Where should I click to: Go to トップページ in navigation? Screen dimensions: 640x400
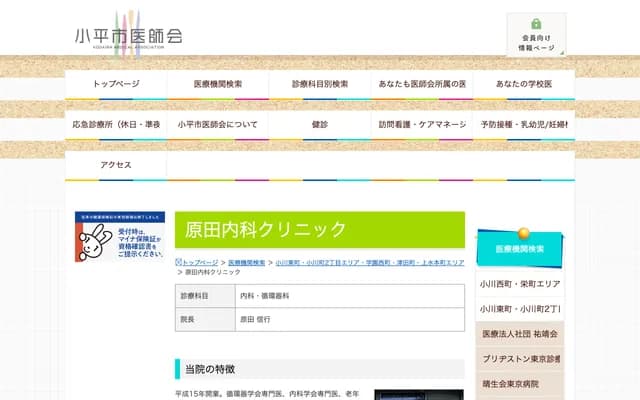[x=116, y=85]
